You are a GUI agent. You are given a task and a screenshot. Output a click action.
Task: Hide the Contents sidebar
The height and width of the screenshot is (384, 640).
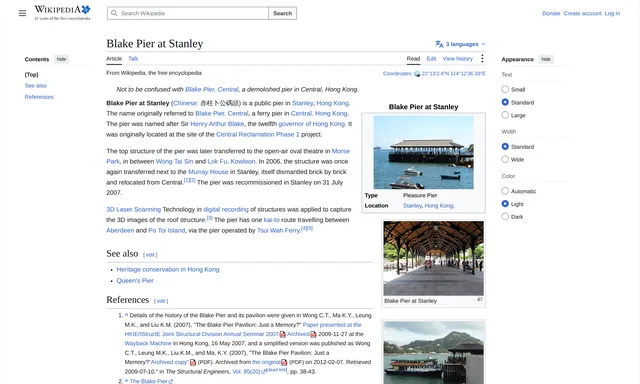(61, 59)
